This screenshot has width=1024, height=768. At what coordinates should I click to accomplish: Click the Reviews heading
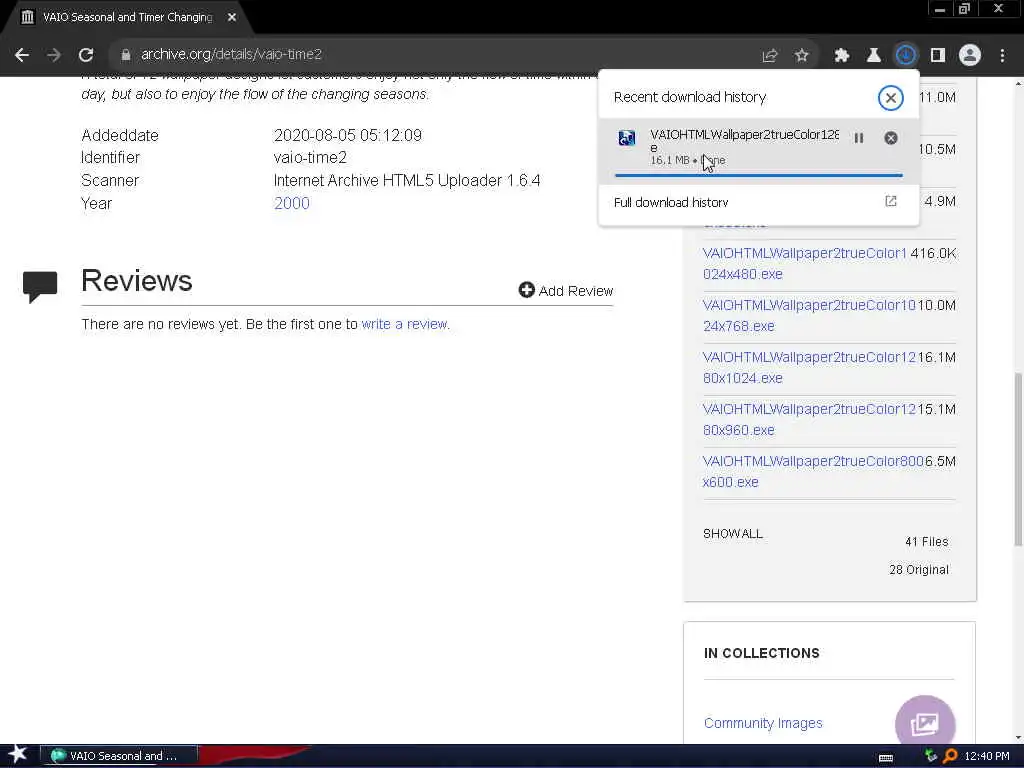pyautogui.click(x=136, y=281)
